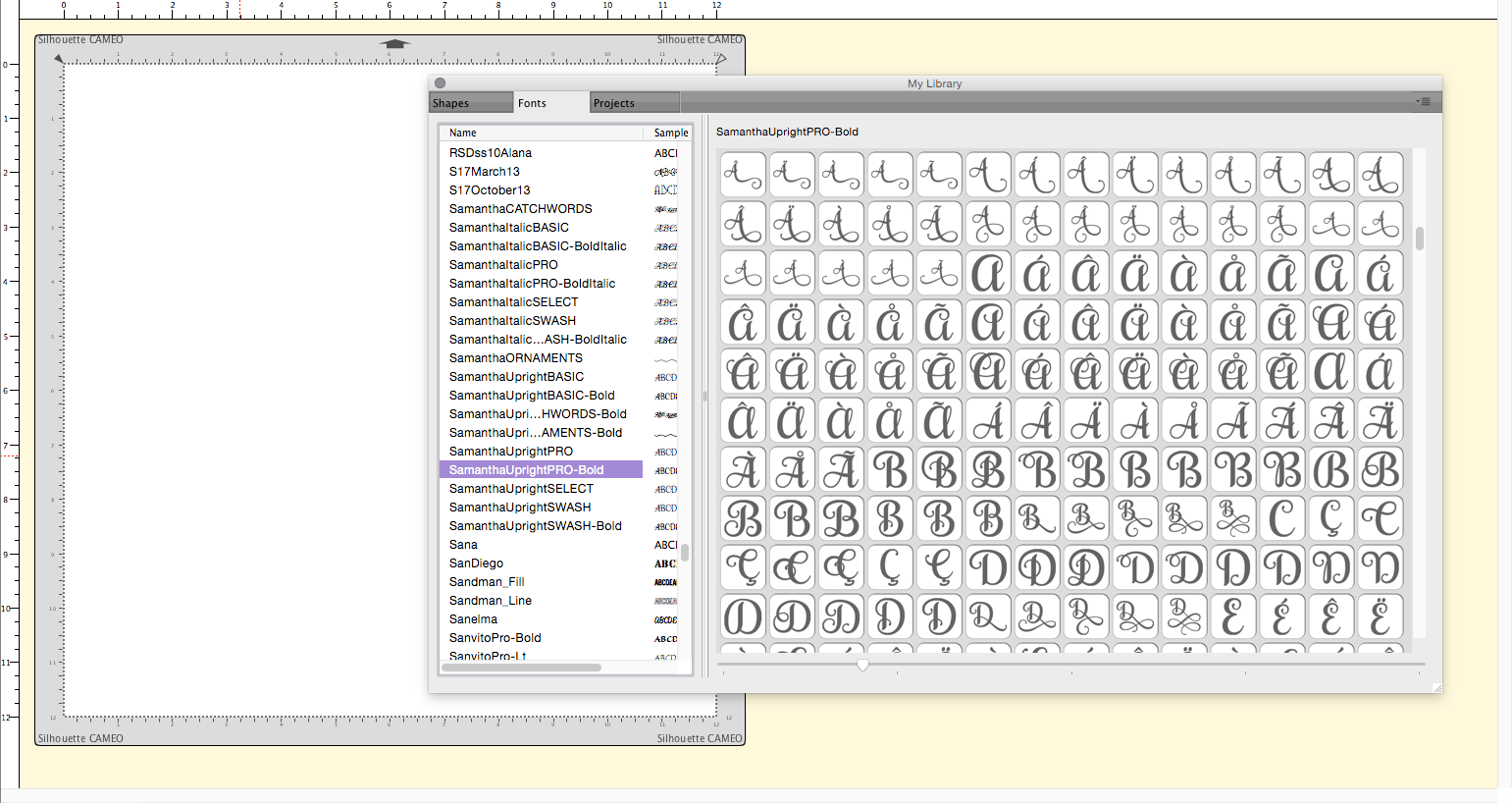
Task: Open the Projects tab
Action: [635, 103]
